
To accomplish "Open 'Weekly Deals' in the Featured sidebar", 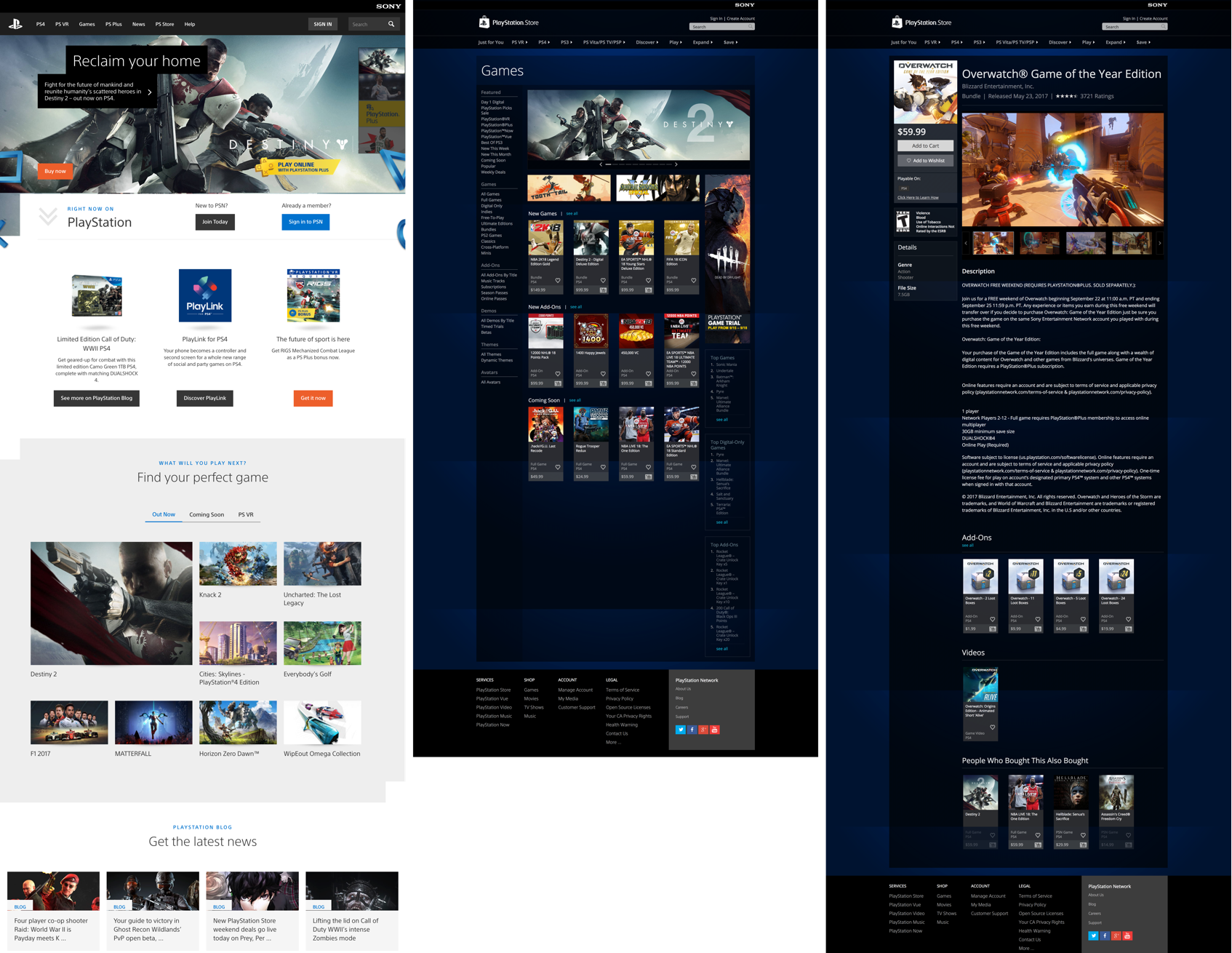I will coord(493,172).
